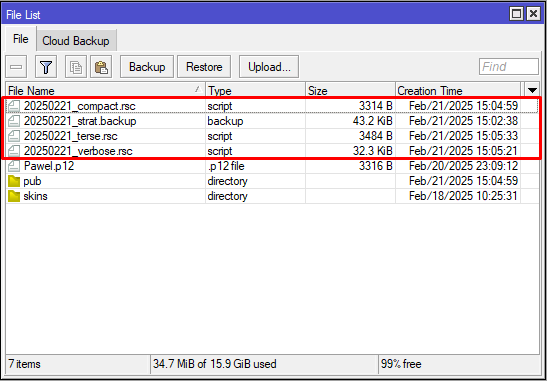Click the '7 items' status text
Image resolution: width=547 pixels, height=381 pixels.
pyautogui.click(x=24, y=364)
